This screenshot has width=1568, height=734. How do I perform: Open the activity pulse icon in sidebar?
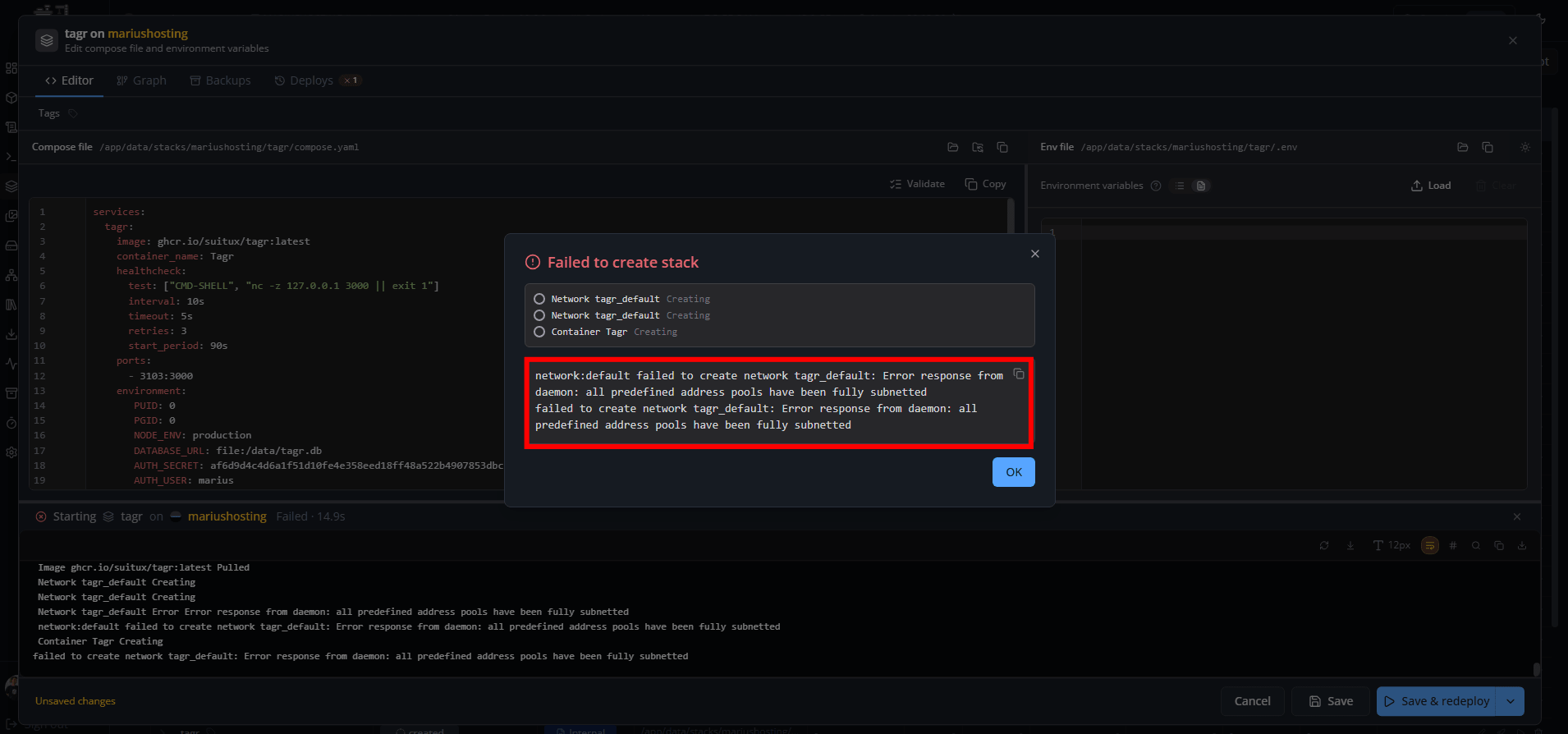coord(11,364)
